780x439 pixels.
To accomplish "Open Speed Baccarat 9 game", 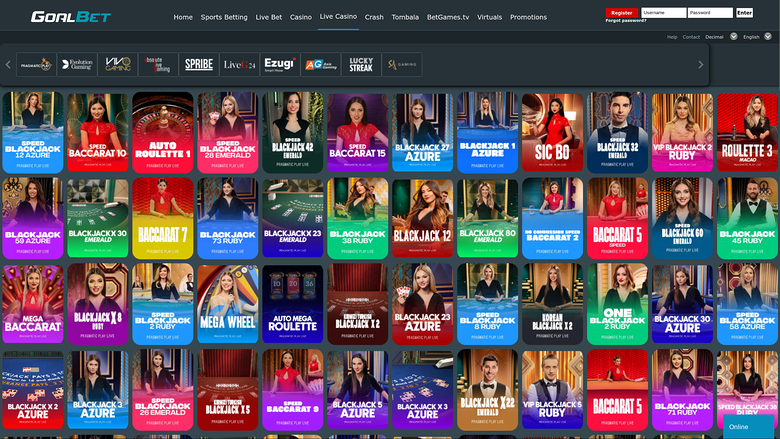I will pyautogui.click(x=292, y=390).
